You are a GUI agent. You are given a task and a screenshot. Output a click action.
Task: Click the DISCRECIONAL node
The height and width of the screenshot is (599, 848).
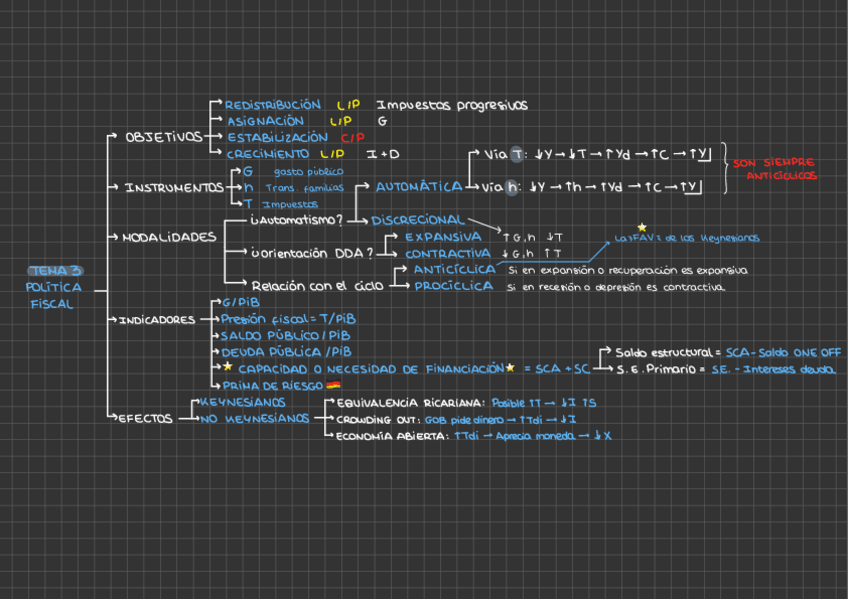(417, 220)
